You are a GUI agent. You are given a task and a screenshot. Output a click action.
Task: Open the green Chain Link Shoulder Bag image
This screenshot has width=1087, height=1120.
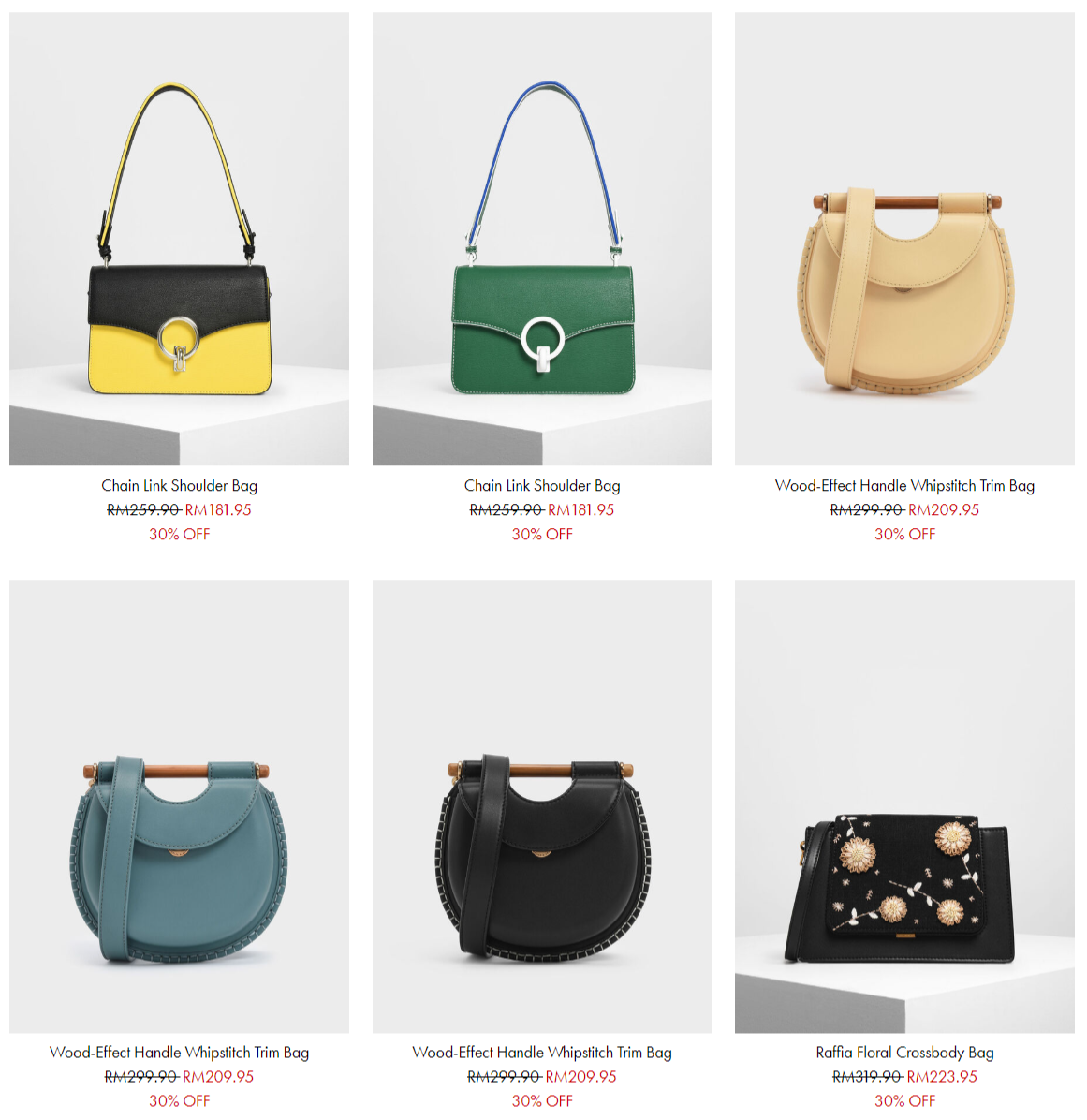click(542, 239)
